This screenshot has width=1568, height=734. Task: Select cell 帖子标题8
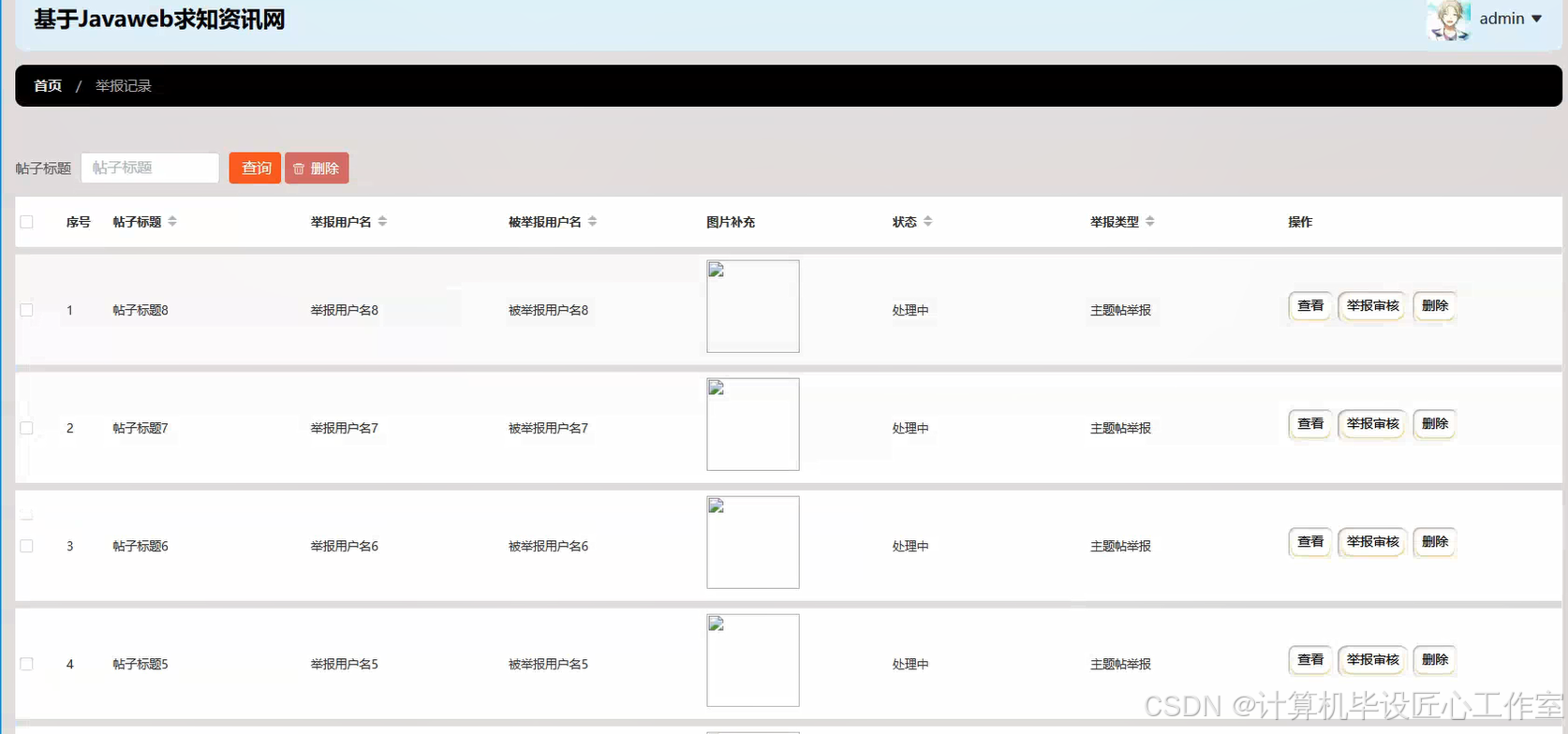(x=141, y=310)
